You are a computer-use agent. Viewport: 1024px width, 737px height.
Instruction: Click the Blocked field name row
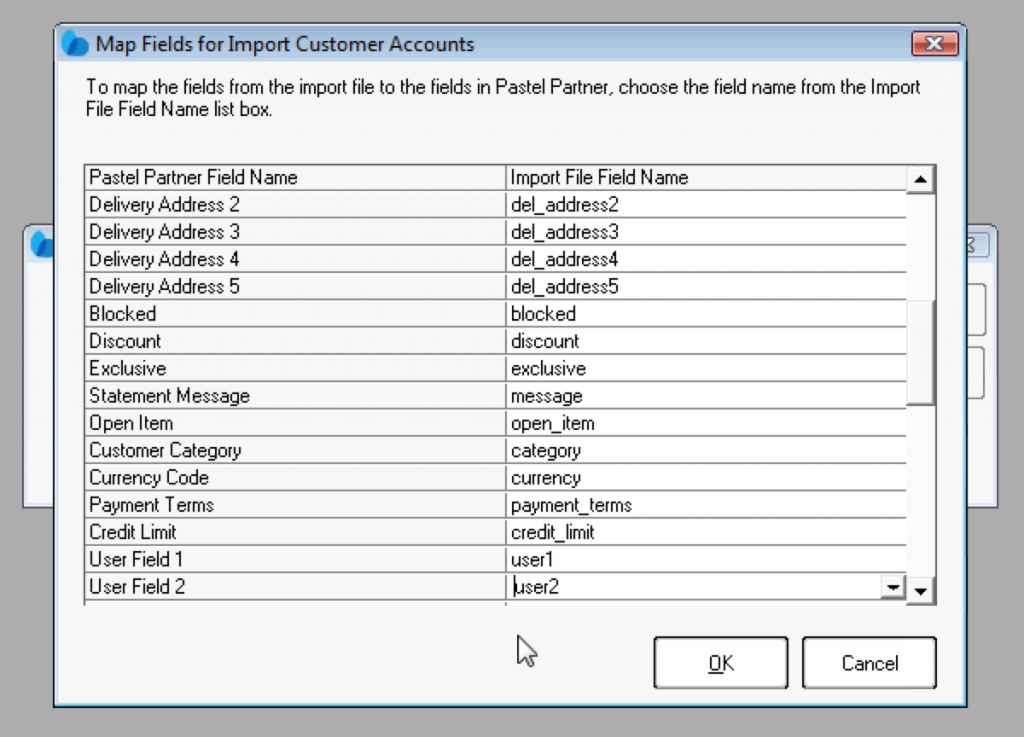(295, 314)
